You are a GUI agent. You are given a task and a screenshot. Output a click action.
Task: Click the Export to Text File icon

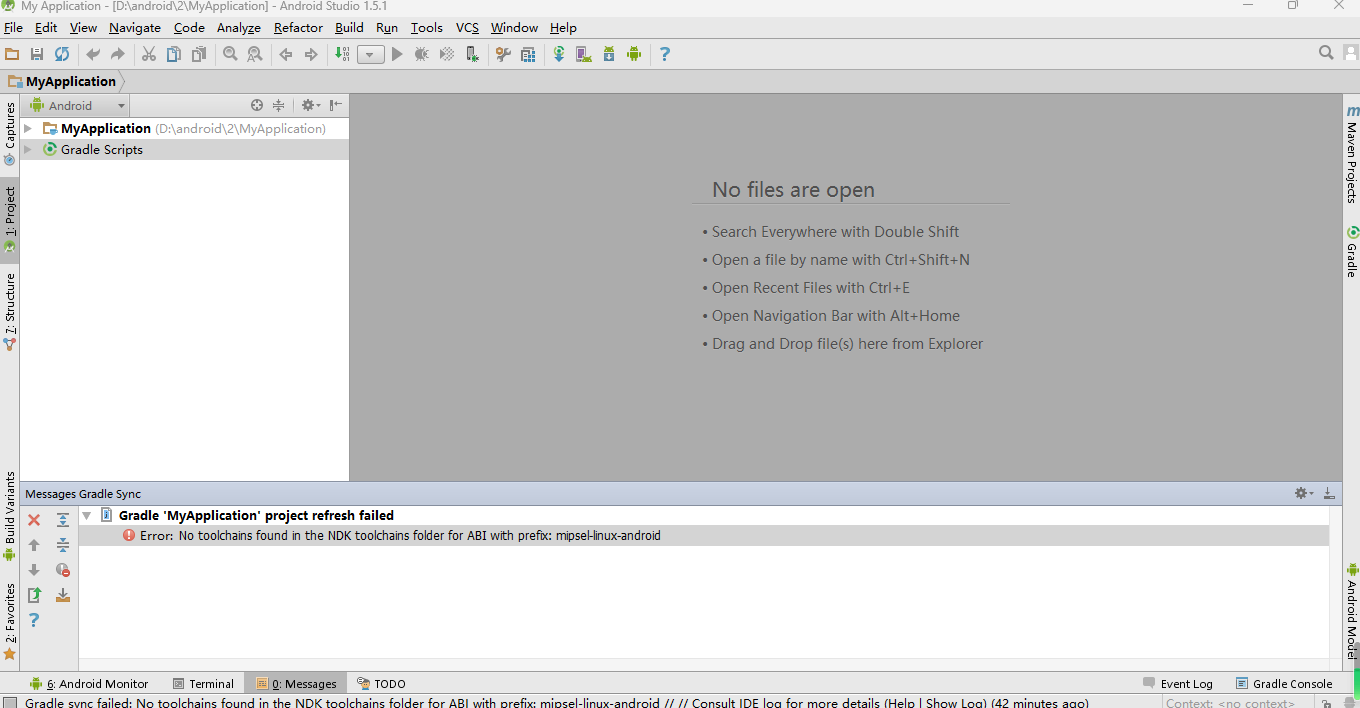coord(34,595)
